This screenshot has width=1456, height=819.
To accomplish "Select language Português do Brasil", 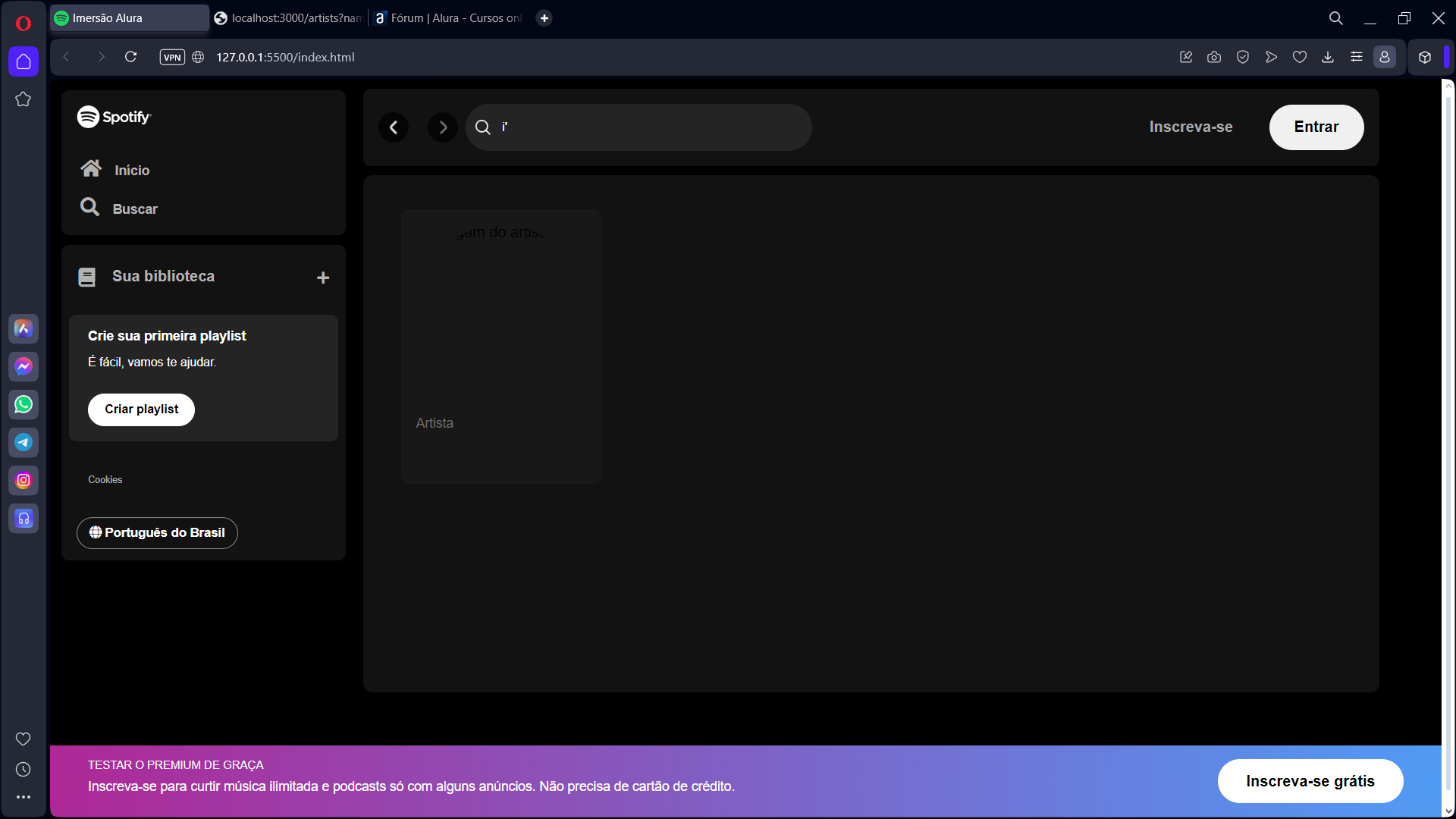I will coord(157,533).
